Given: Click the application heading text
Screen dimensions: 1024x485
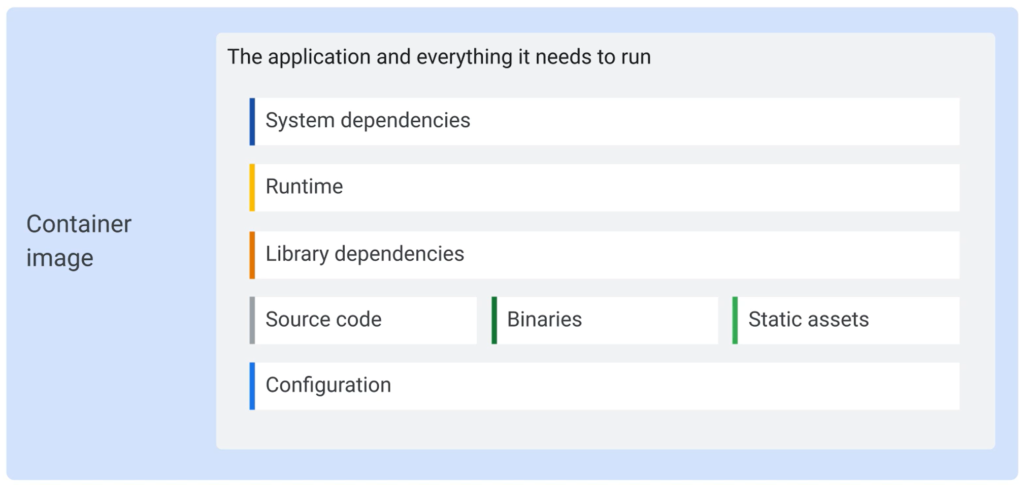Looking at the screenshot, I should coord(439,57).
